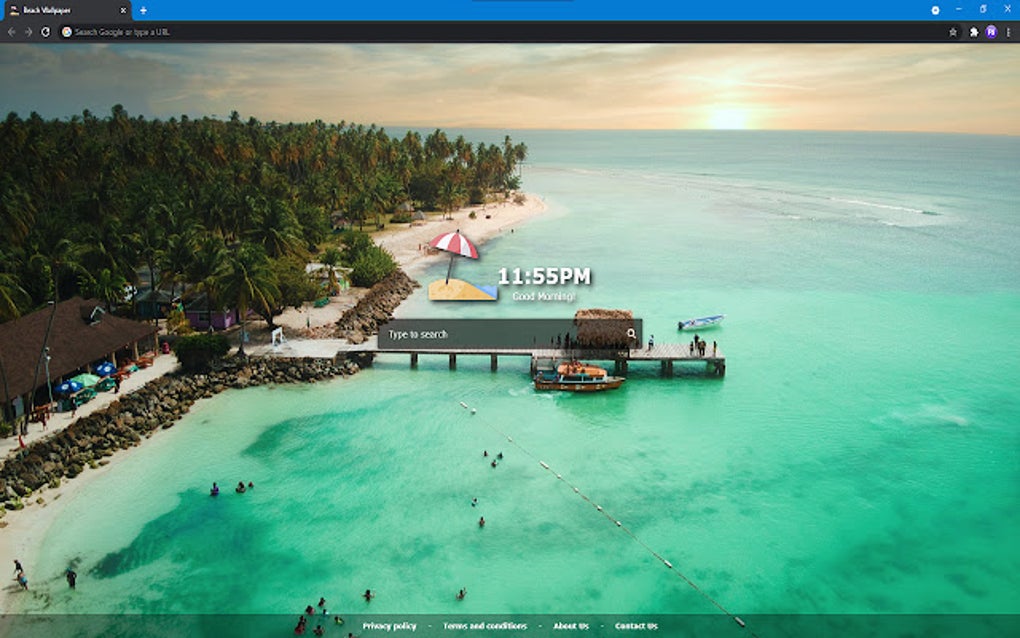This screenshot has height=638, width=1020.
Task: View the Terms and conditions
Action: 487,624
